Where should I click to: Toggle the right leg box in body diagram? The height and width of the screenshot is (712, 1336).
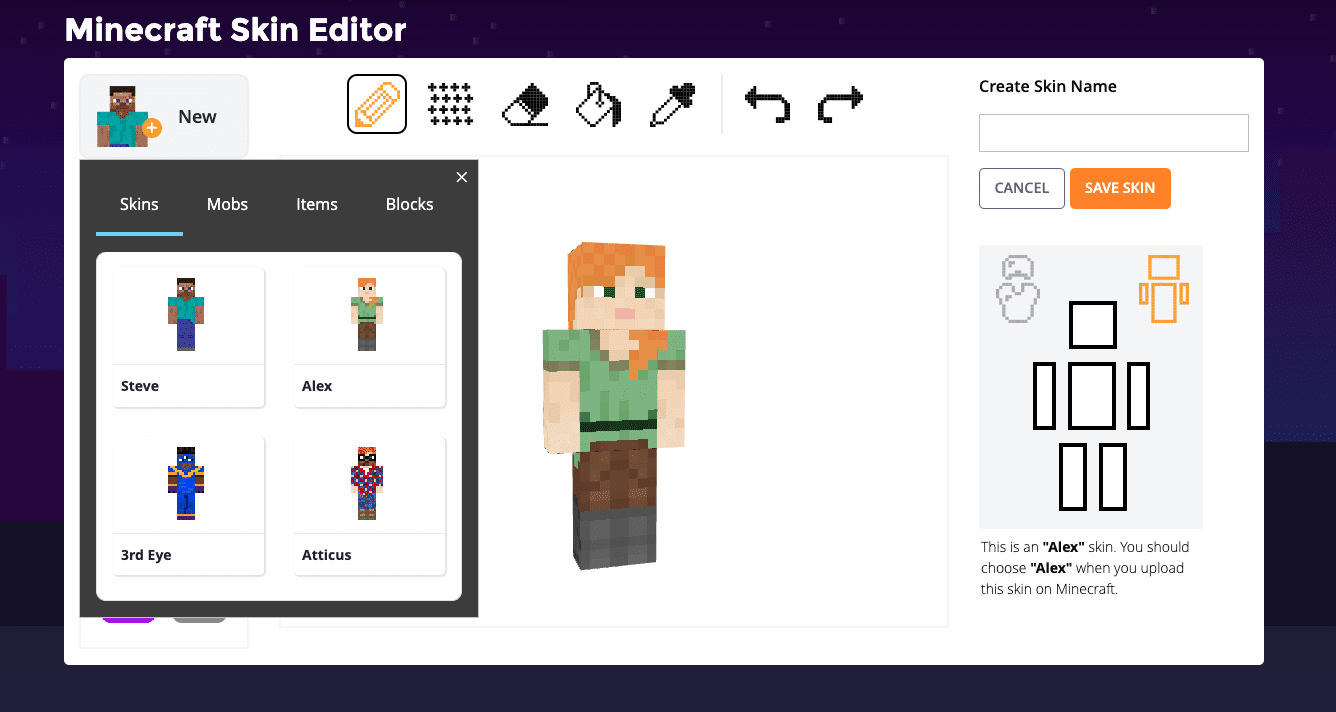click(1113, 478)
